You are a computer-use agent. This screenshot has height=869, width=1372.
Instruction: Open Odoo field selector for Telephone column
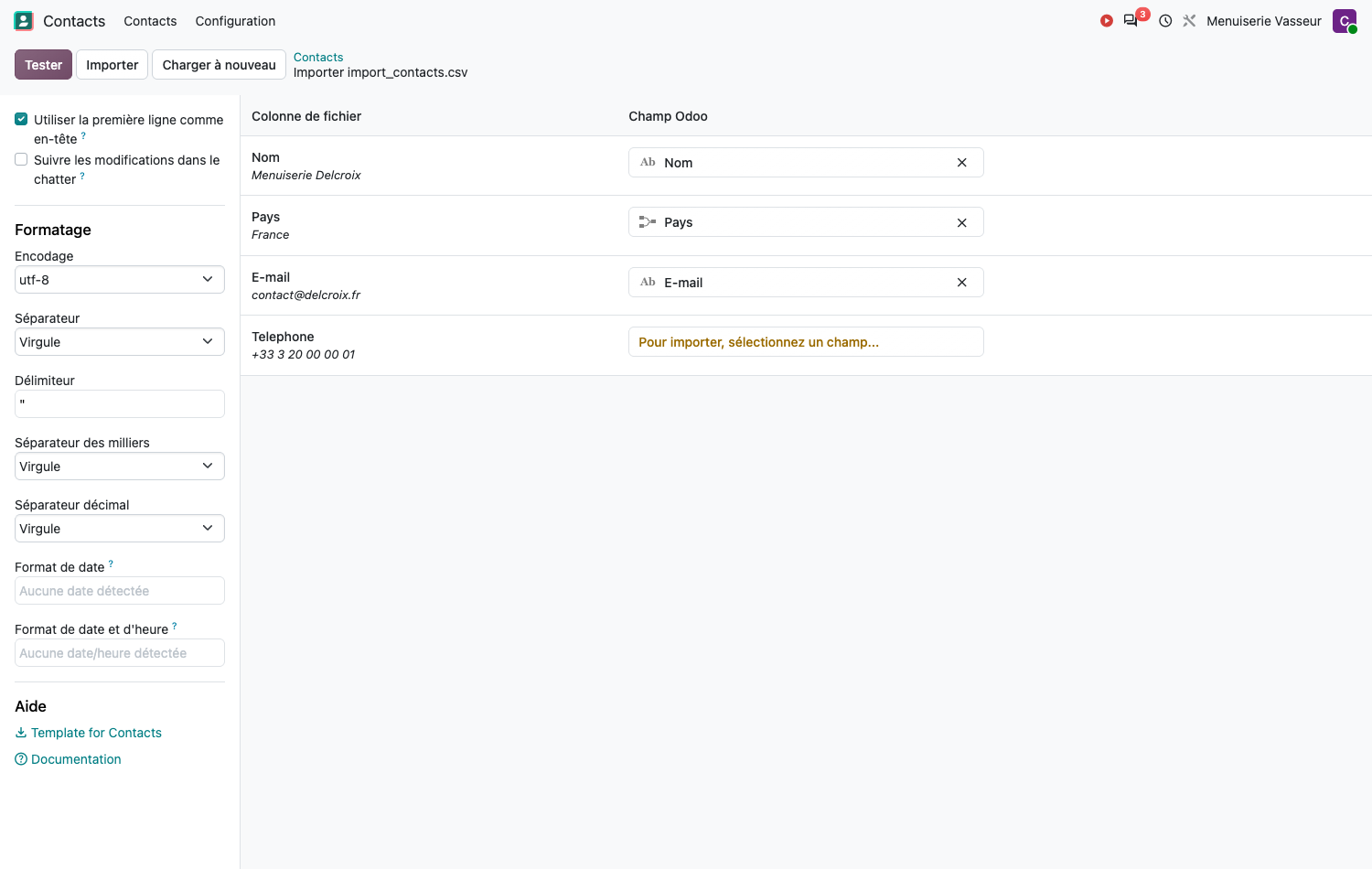pyautogui.click(x=806, y=342)
